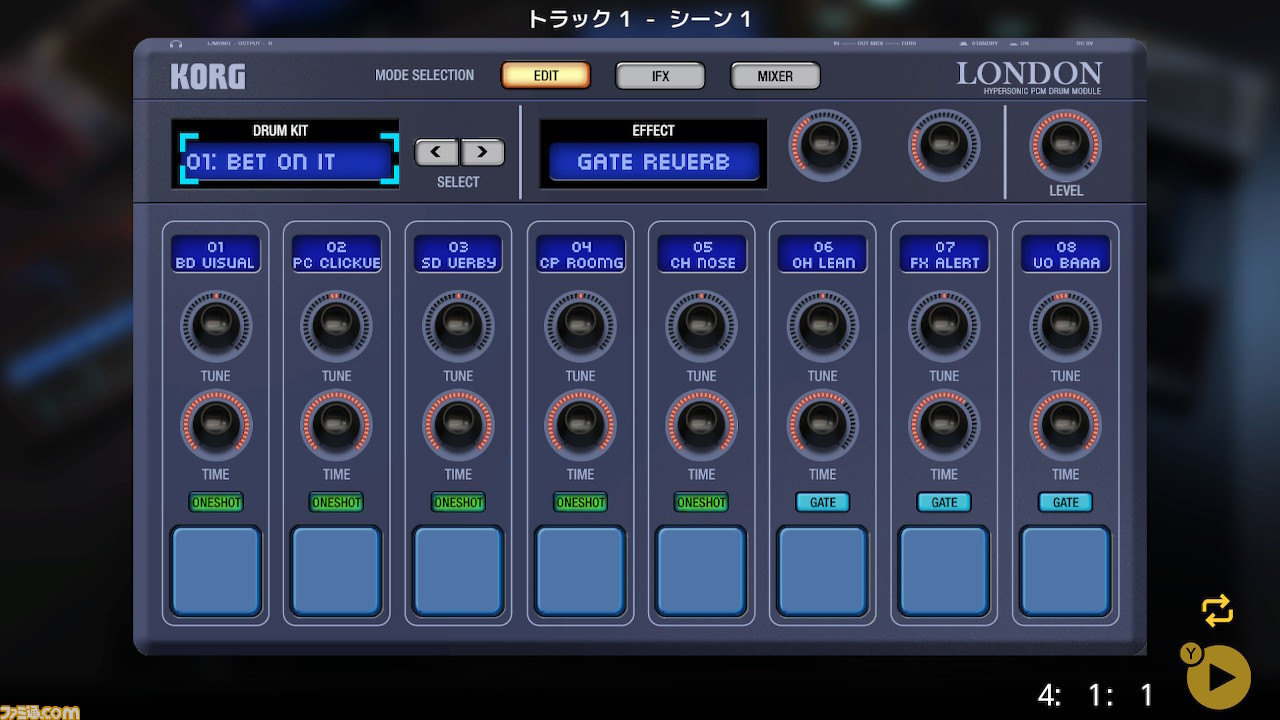Open the IFX mode tab
This screenshot has width=1280, height=720.
(x=660, y=76)
